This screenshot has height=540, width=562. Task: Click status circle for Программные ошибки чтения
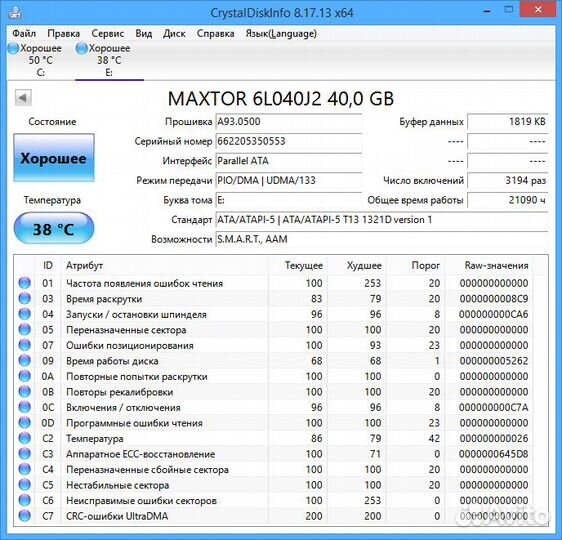(25, 422)
